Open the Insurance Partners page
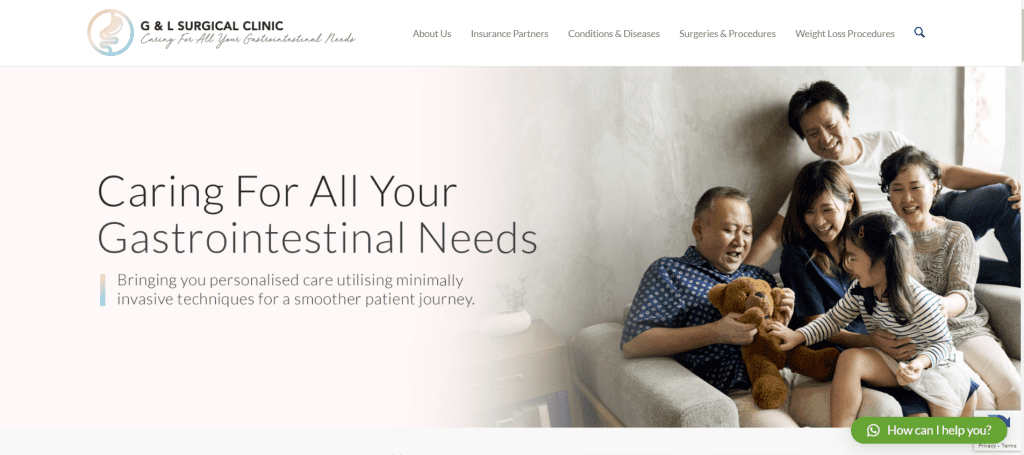 [x=509, y=33]
